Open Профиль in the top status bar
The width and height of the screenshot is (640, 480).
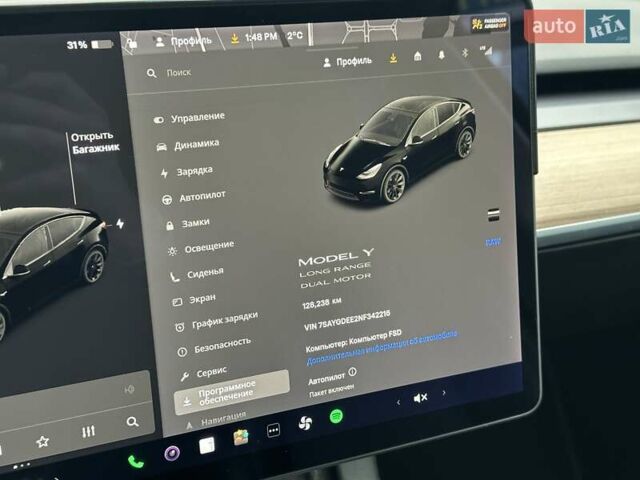coord(184,41)
